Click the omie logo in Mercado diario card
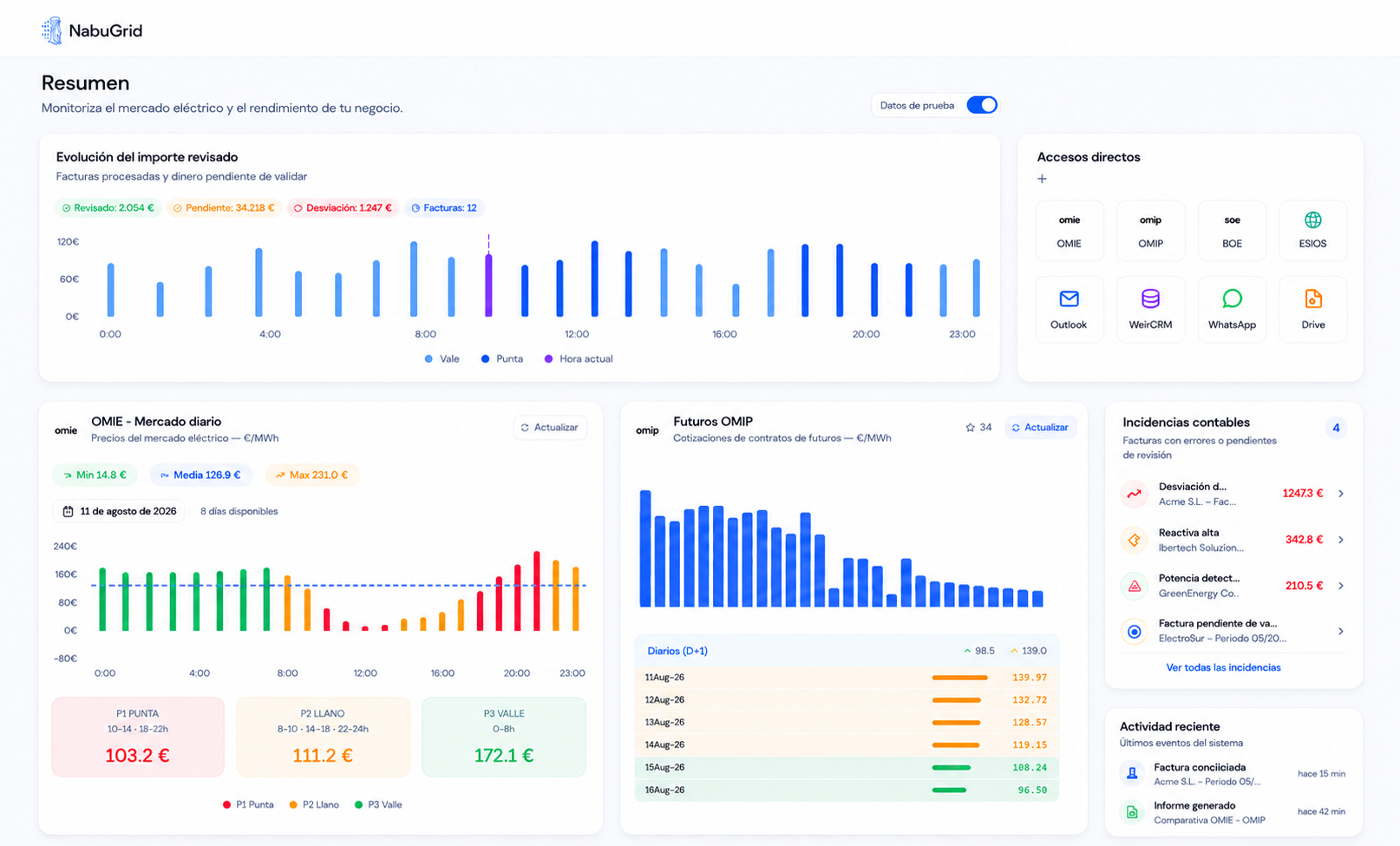 coord(66,430)
